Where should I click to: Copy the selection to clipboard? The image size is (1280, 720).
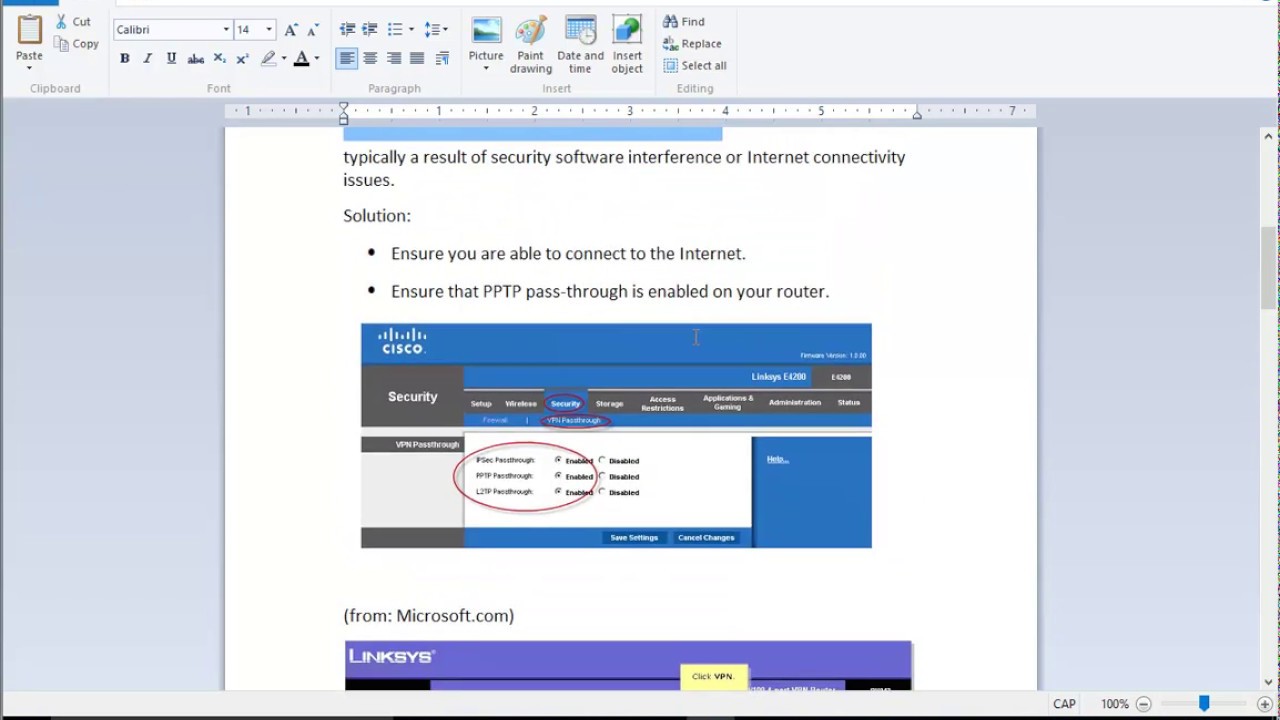76,44
